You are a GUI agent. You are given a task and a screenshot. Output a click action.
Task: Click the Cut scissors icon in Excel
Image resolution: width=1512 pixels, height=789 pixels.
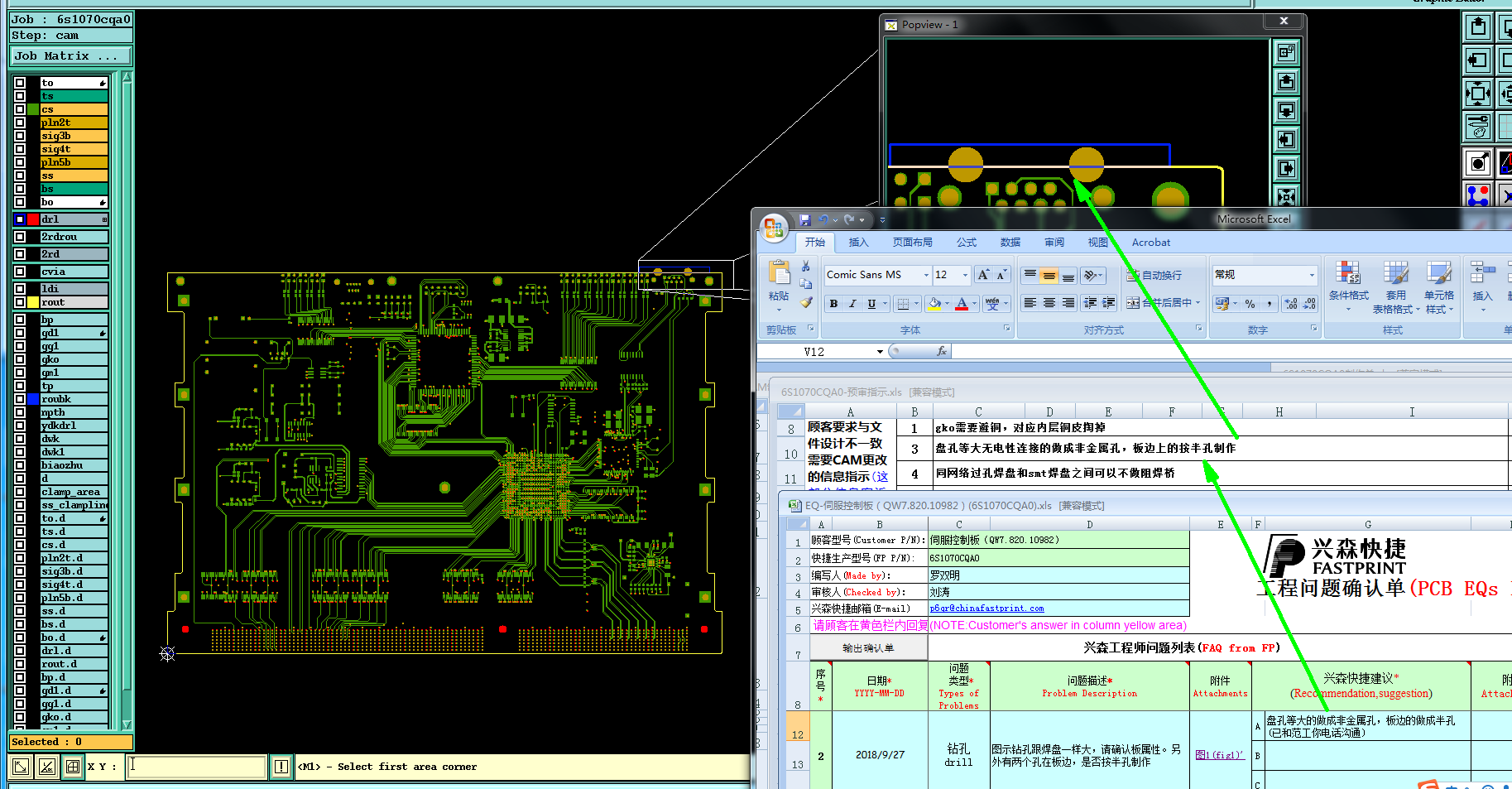pos(806,267)
